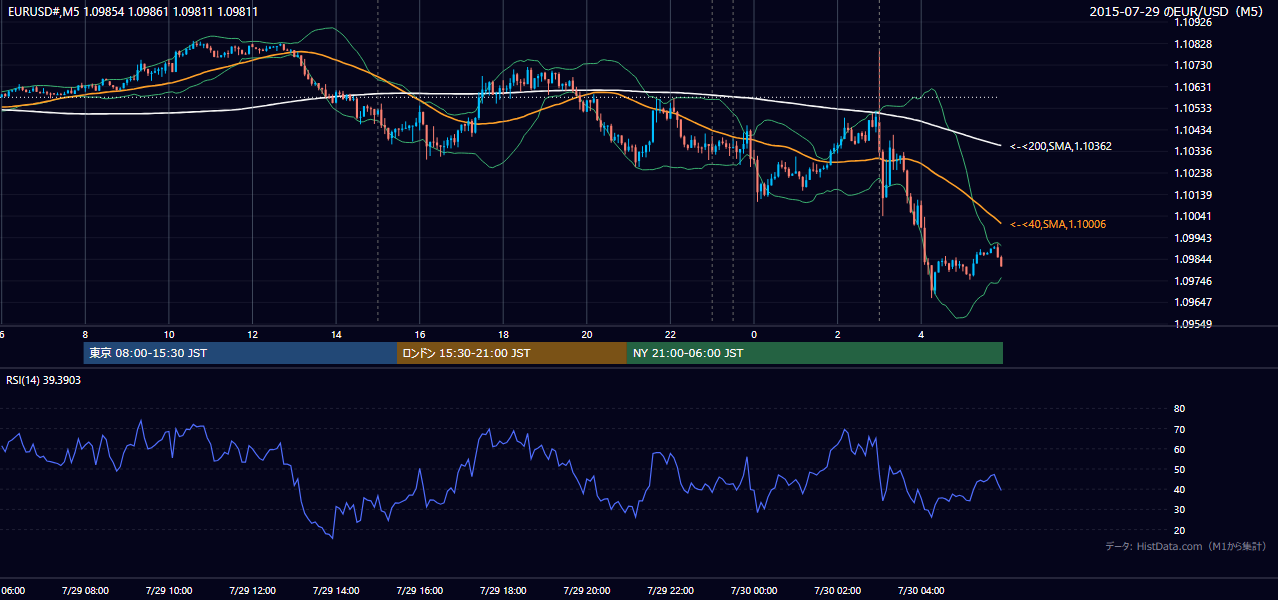Screen dimensions: 1278x600
Task: Select the ロンドン 15:30-21:00 JST session bar
Action: pos(512,353)
